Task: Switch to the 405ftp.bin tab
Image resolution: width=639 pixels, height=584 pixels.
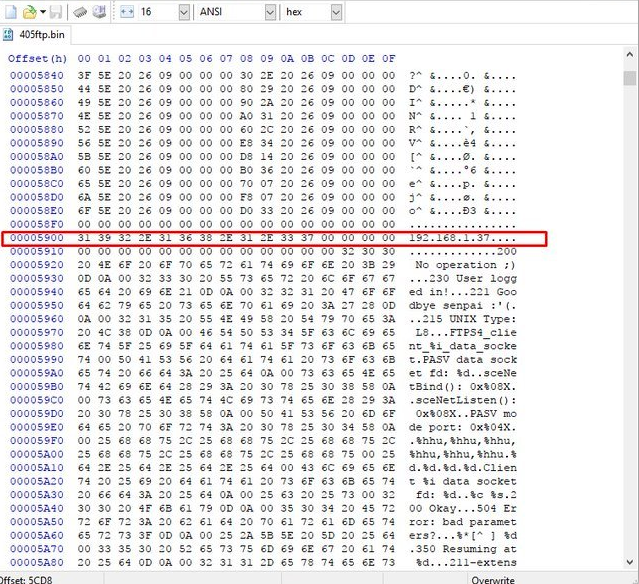Action: point(36,35)
